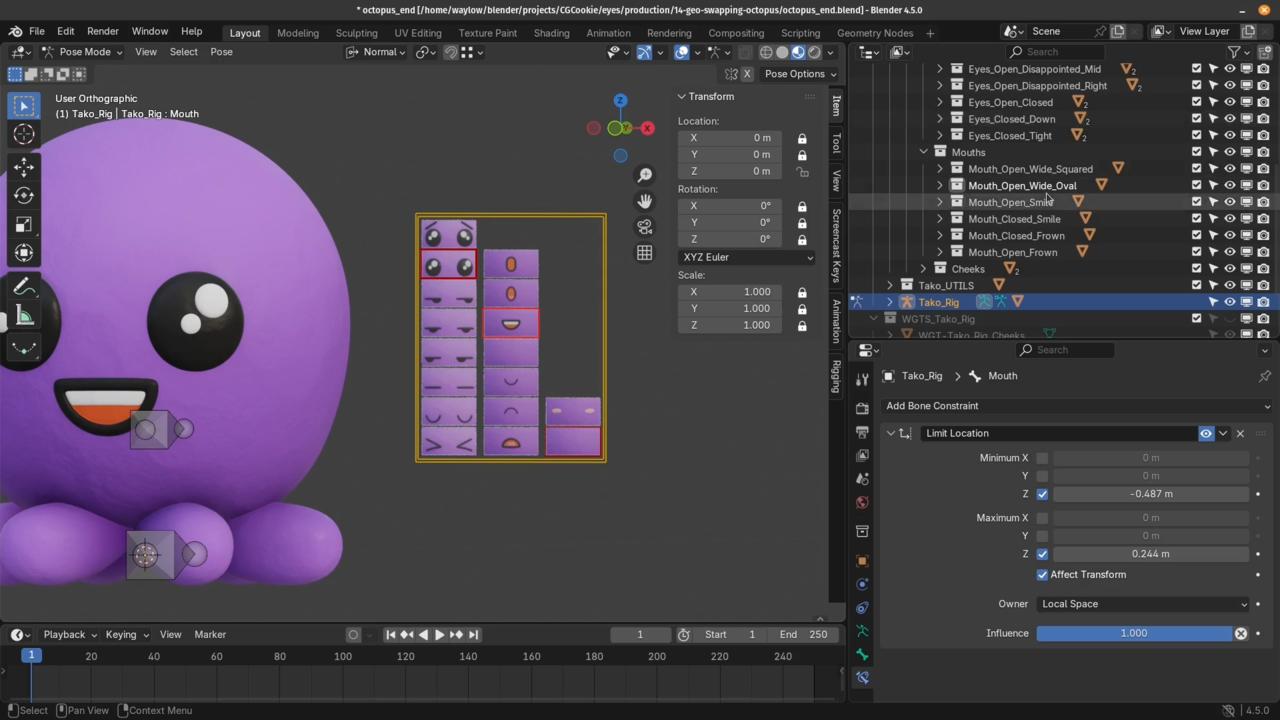This screenshot has height=720, width=1280.
Task: Switch to orthographic grid view icon
Action: 645,253
